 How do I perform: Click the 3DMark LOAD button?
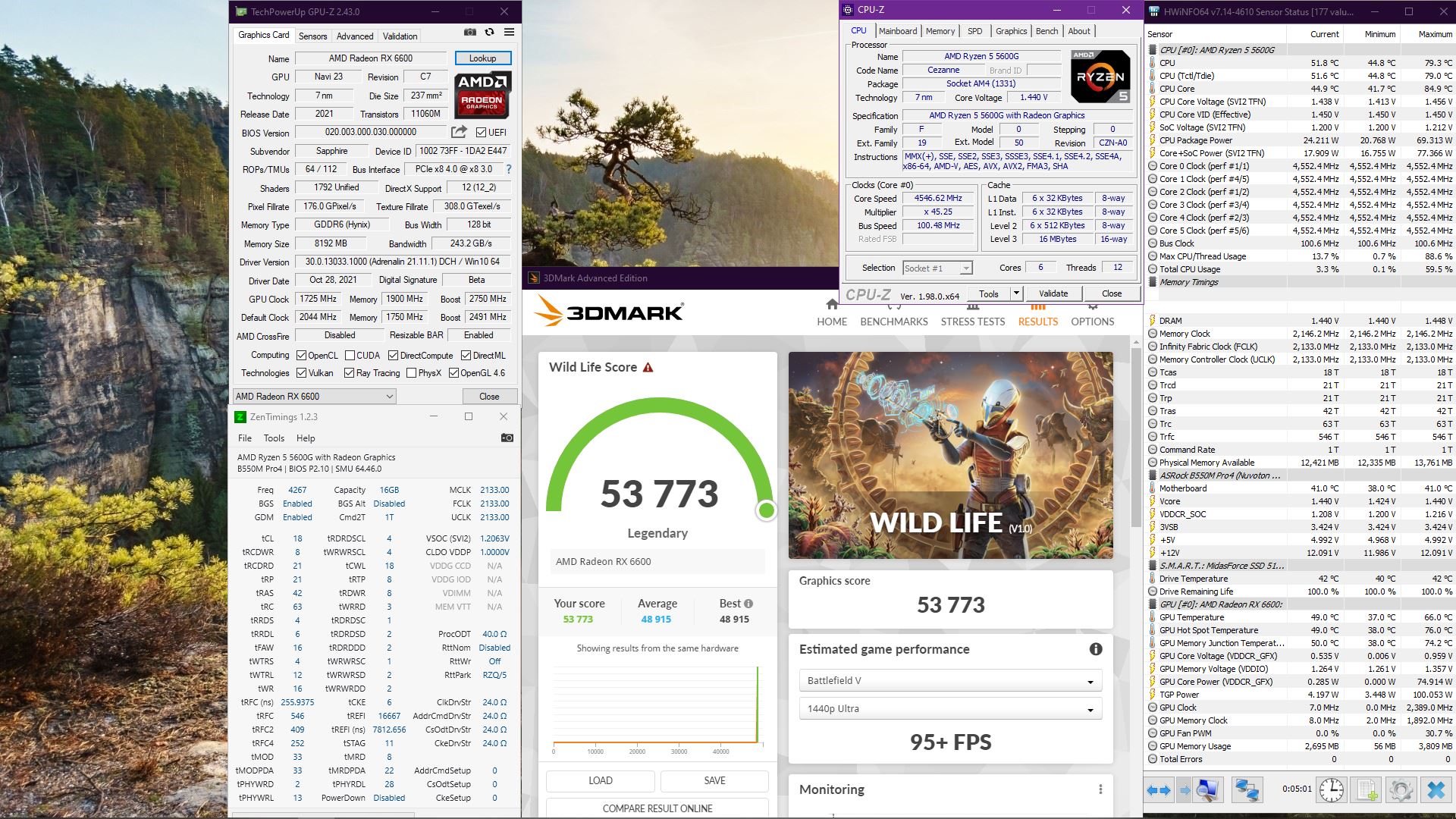coord(601,780)
